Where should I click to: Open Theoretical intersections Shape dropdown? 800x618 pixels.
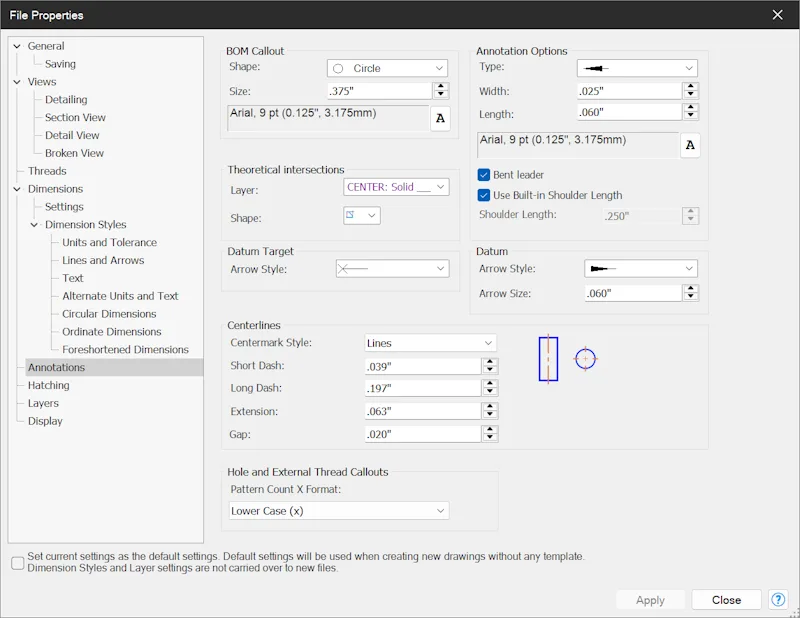coord(362,215)
